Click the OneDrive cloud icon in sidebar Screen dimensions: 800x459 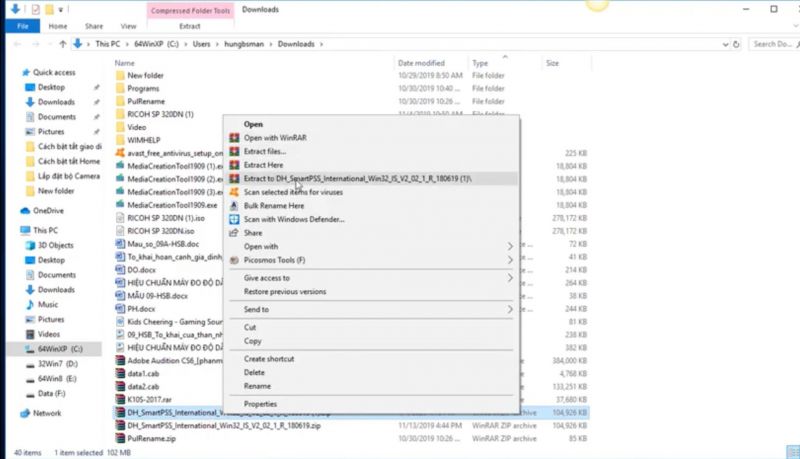coord(25,211)
